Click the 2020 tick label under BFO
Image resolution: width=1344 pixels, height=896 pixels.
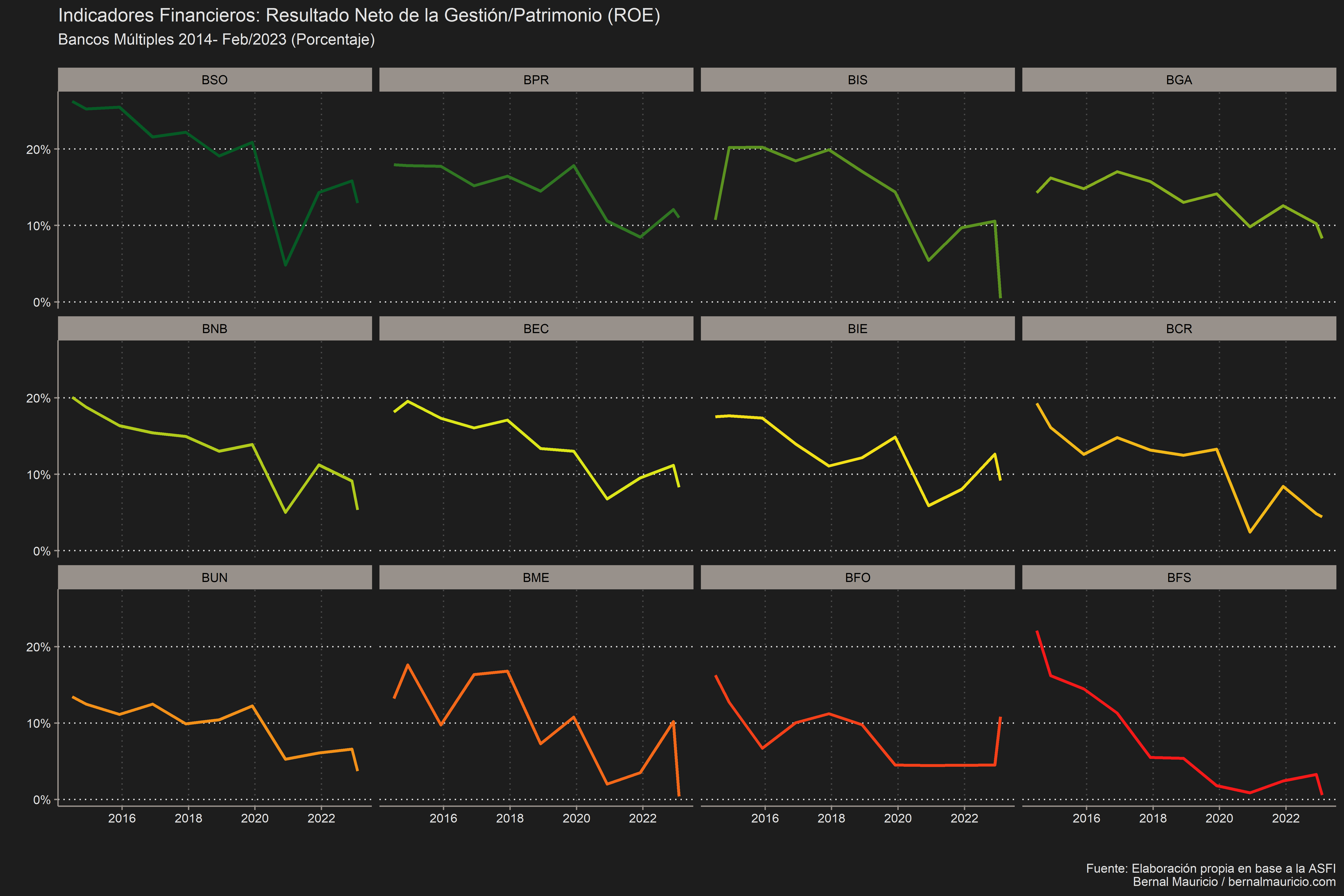(x=898, y=818)
